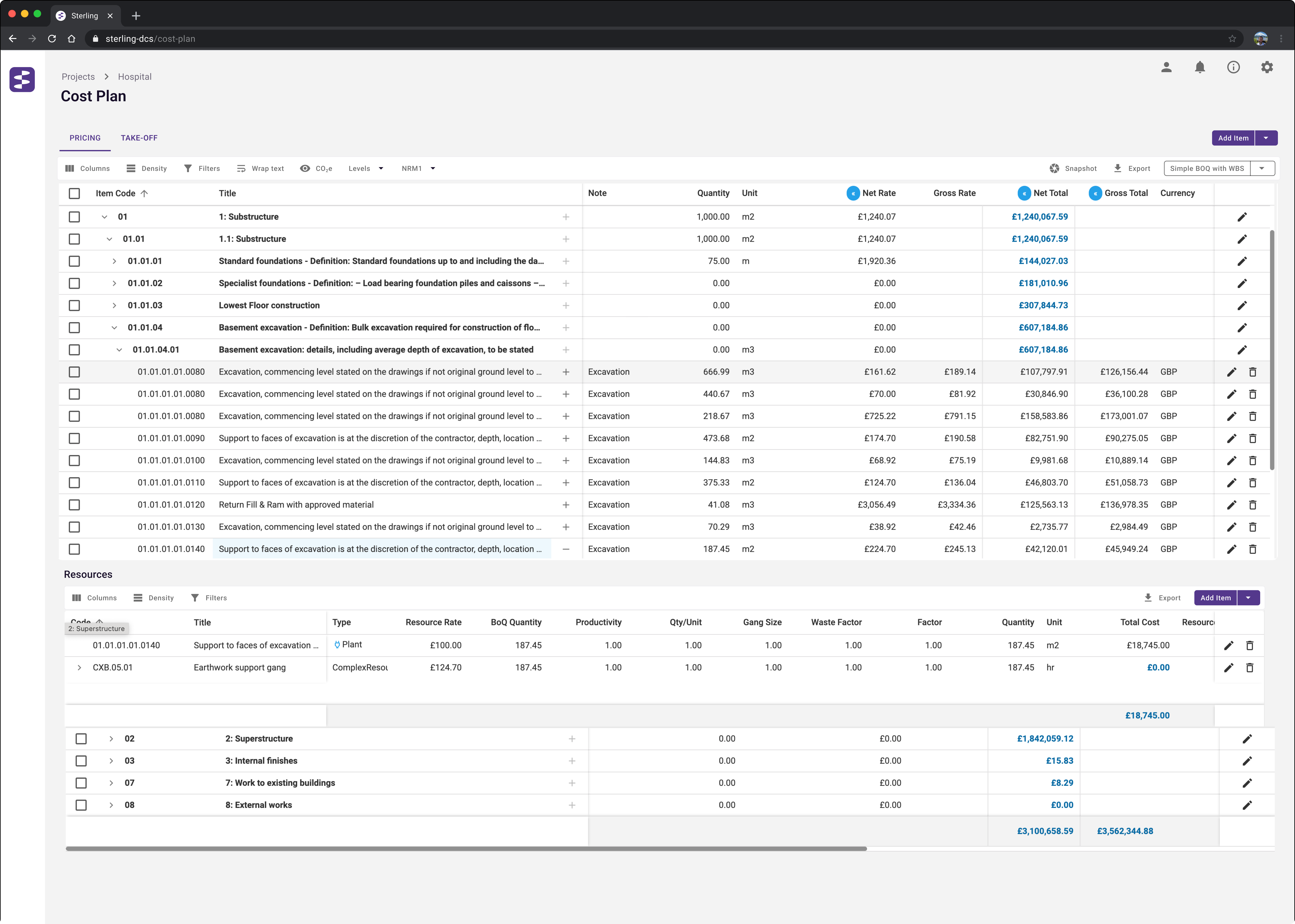Viewport: 1295px width, 924px height.
Task: Edit the Earthwork support gang resource
Action: [1229, 667]
